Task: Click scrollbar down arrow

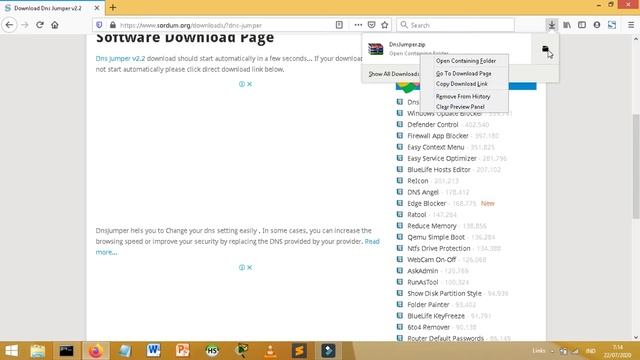Action: (636, 338)
